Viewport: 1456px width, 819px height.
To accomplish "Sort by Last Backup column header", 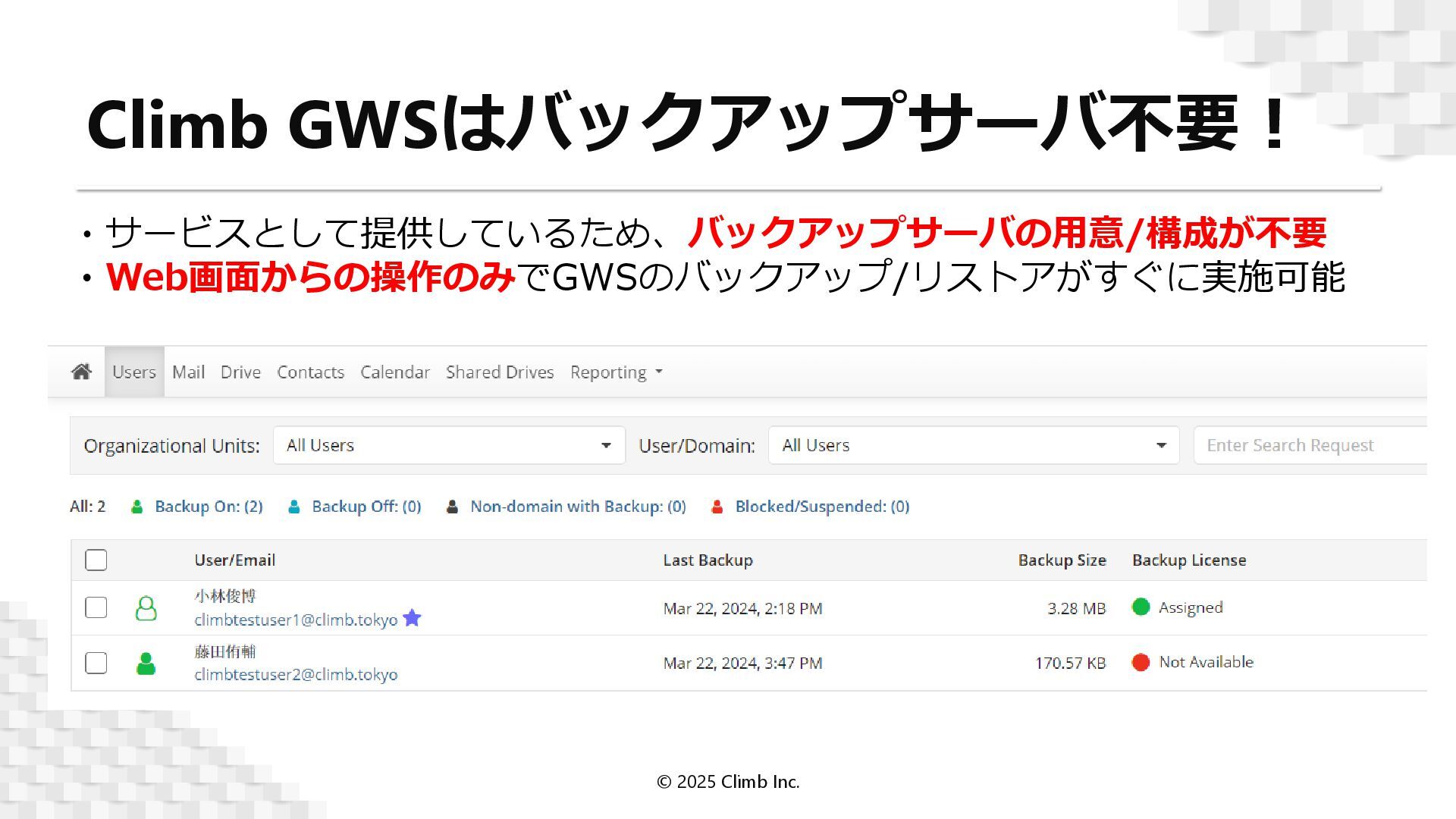I will (708, 560).
